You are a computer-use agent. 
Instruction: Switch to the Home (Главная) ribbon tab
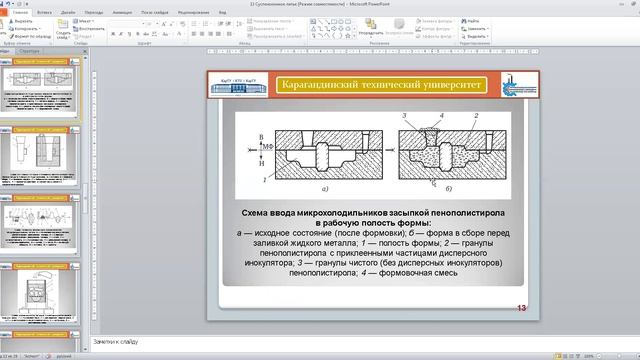tap(20, 13)
